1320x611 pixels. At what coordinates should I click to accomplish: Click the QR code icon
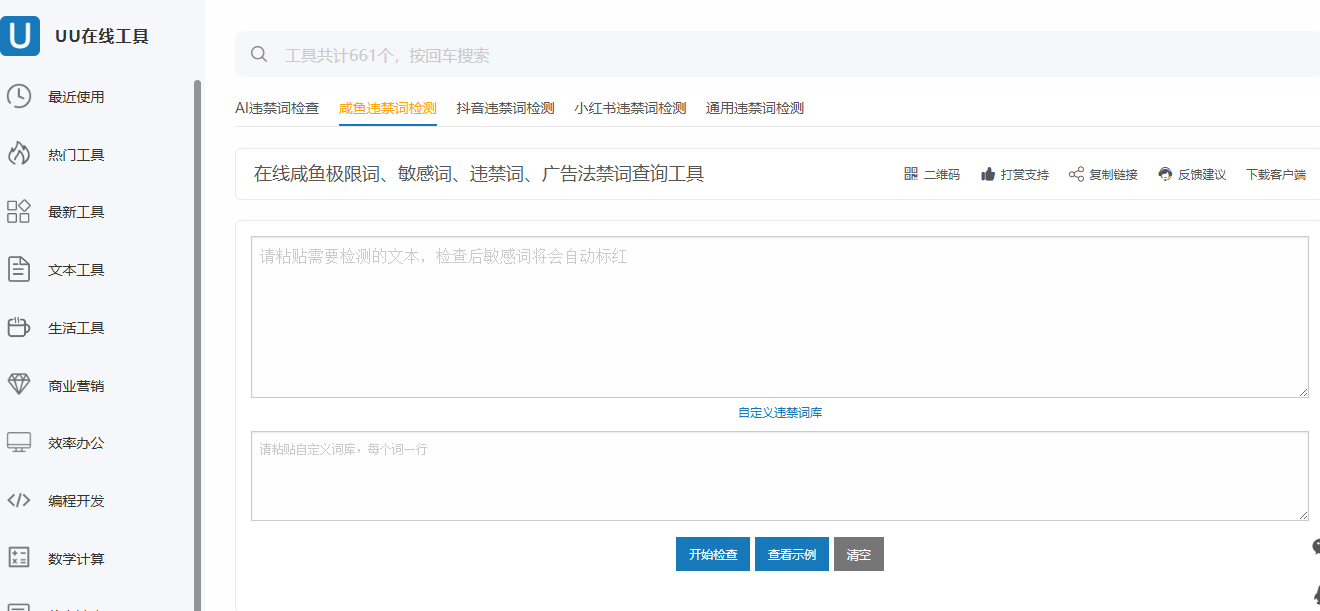pos(911,174)
